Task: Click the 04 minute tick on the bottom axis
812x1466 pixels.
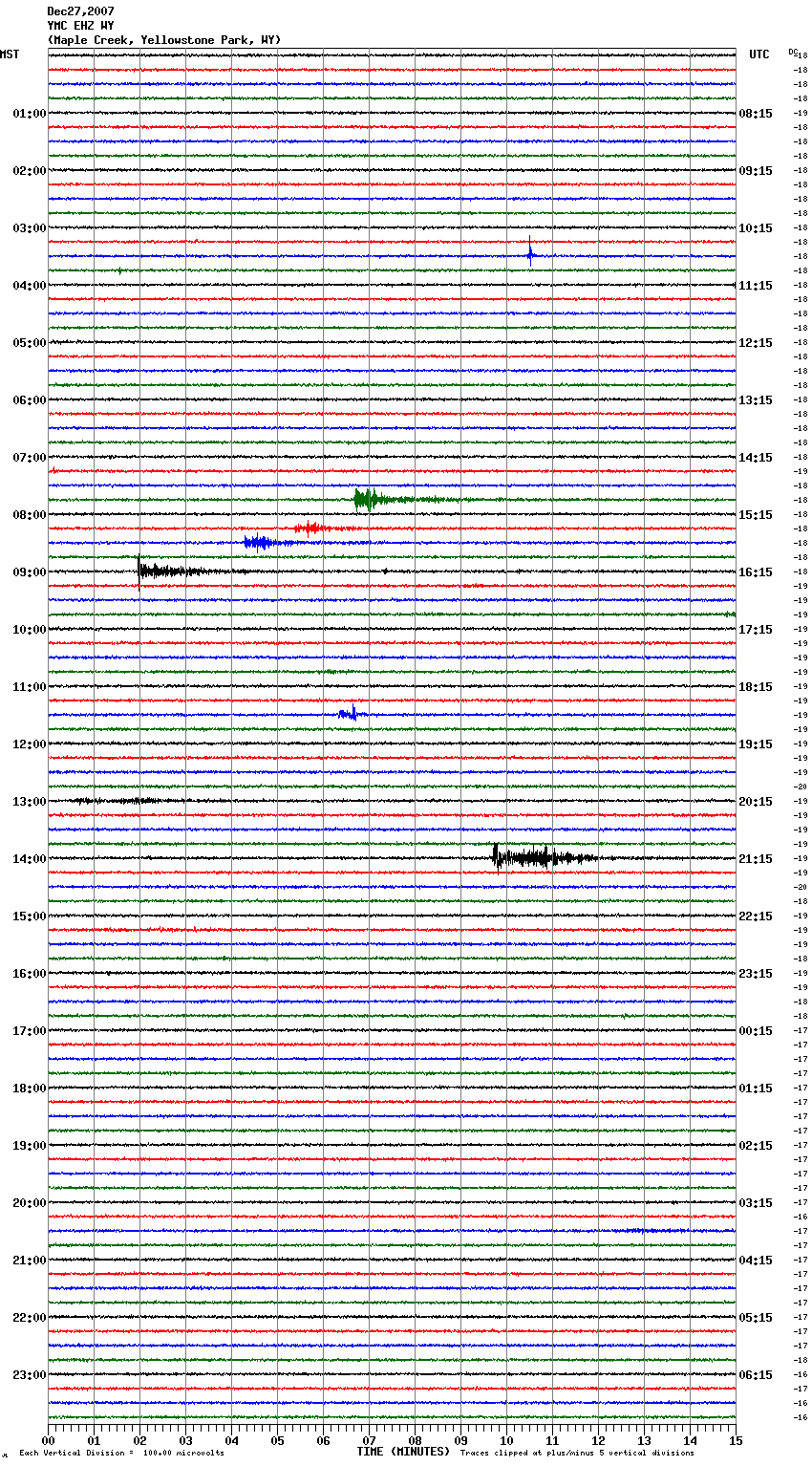Action: [x=231, y=1440]
